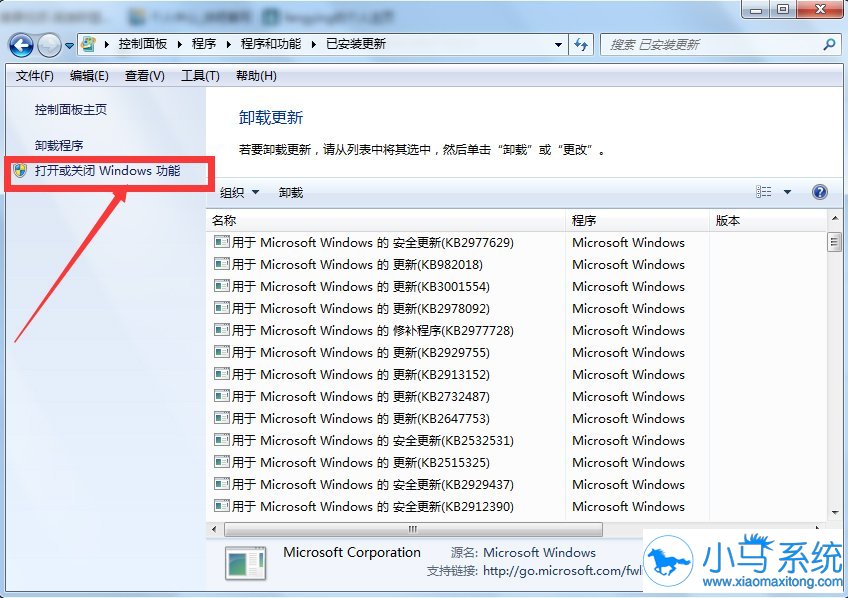The height and width of the screenshot is (598, 848).
Task: Open the 编辑(E) menu
Action: pyautogui.click(x=89, y=76)
